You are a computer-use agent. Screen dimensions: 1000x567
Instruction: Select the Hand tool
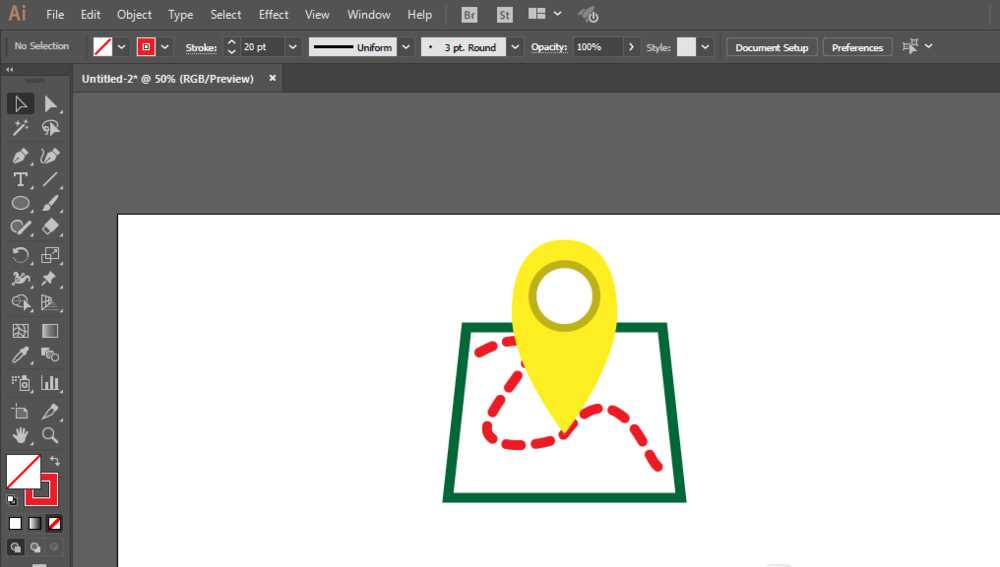pyautogui.click(x=20, y=436)
